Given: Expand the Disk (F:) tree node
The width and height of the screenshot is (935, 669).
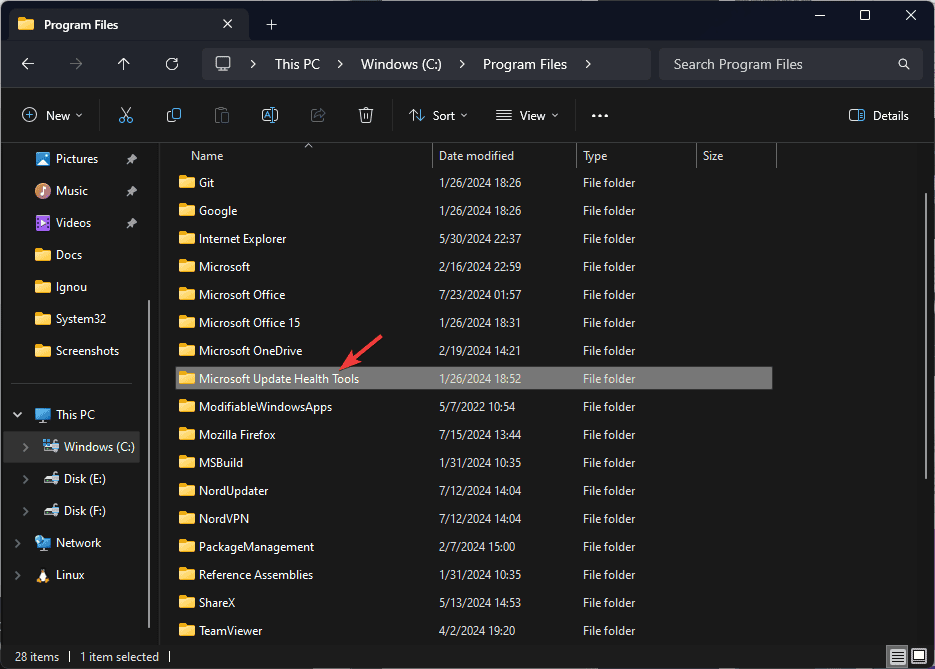Looking at the screenshot, I should tap(26, 511).
